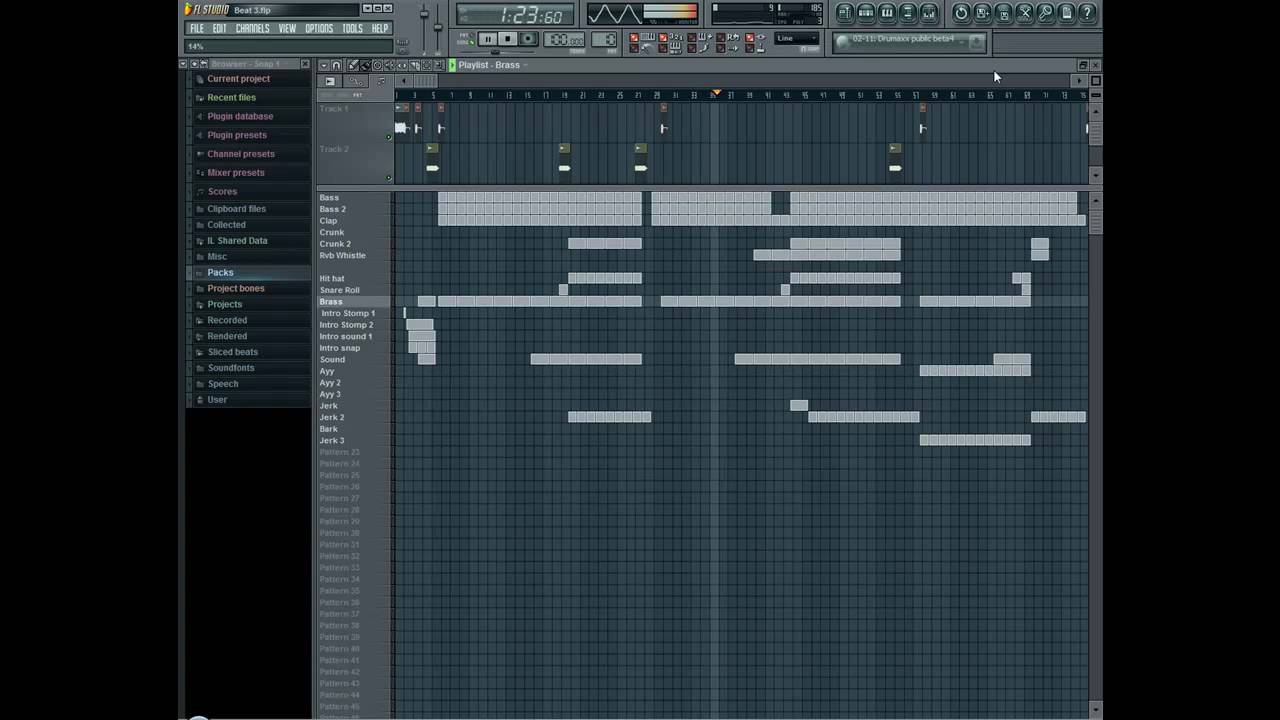
Task: Toggle the magnet snap icon in playlist
Action: [x=336, y=65]
